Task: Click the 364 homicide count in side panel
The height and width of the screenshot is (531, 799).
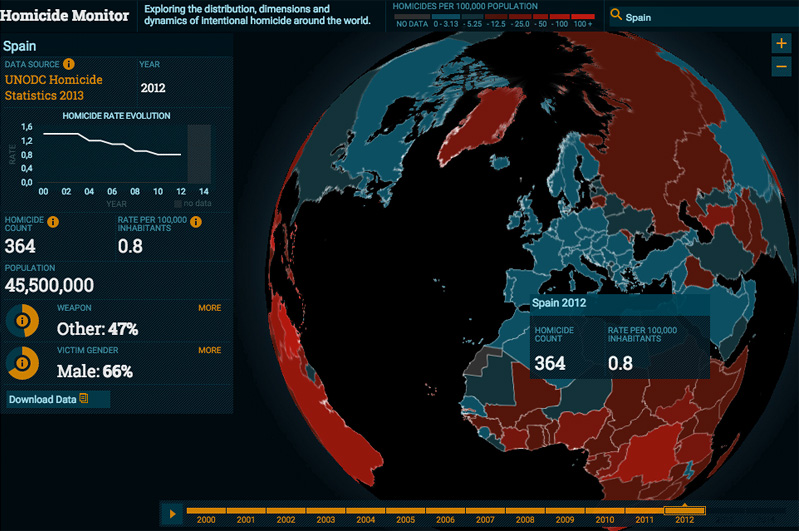Action: click(x=20, y=246)
